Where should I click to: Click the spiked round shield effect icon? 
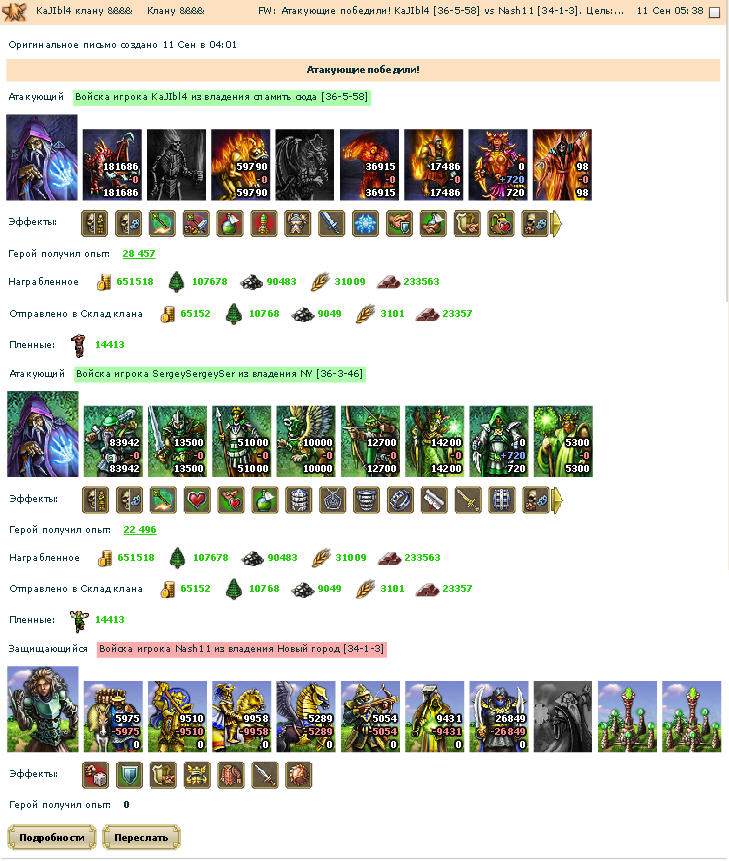pos(299,775)
